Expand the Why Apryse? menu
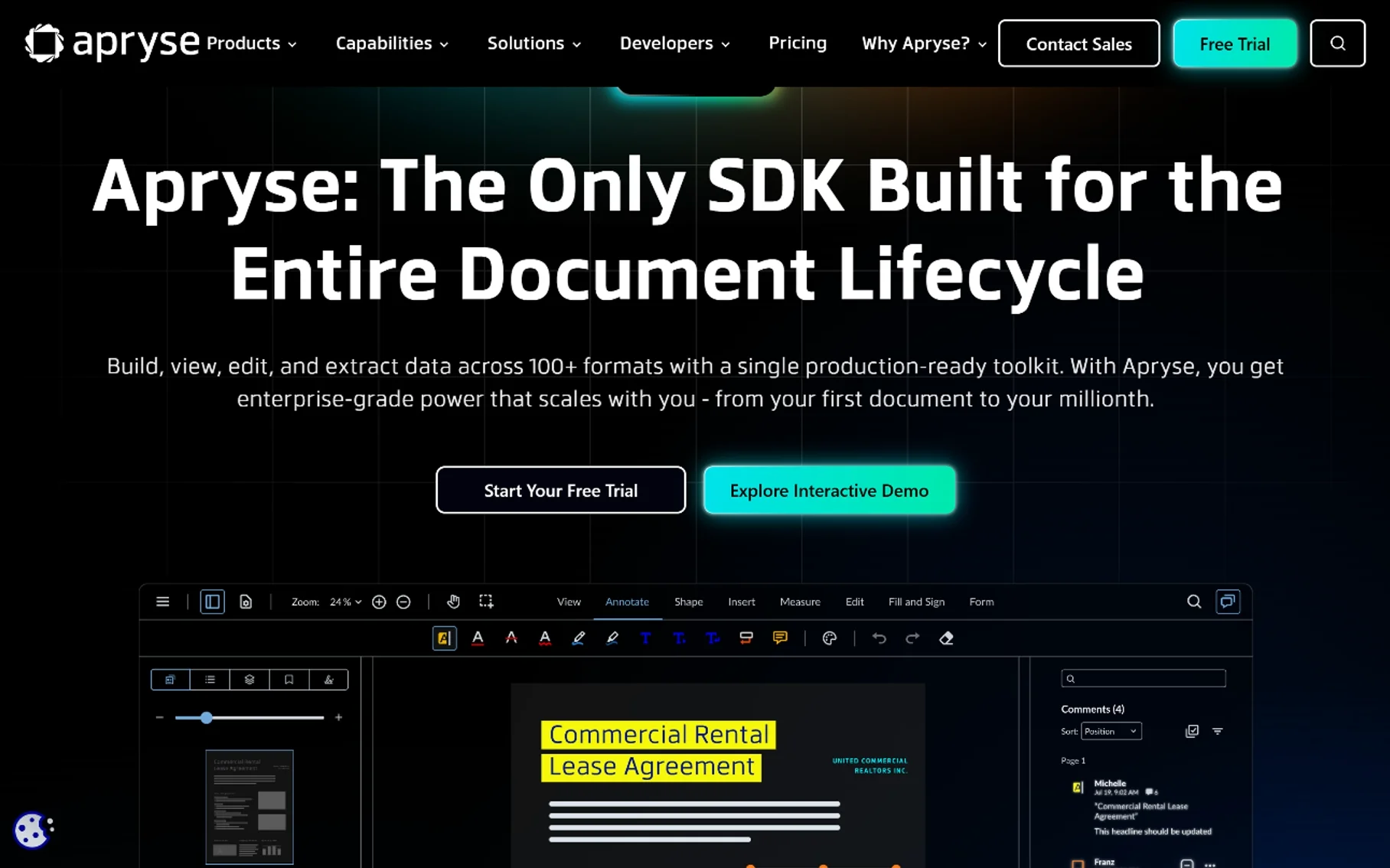Screen dimensions: 1390x868 (x=924, y=44)
